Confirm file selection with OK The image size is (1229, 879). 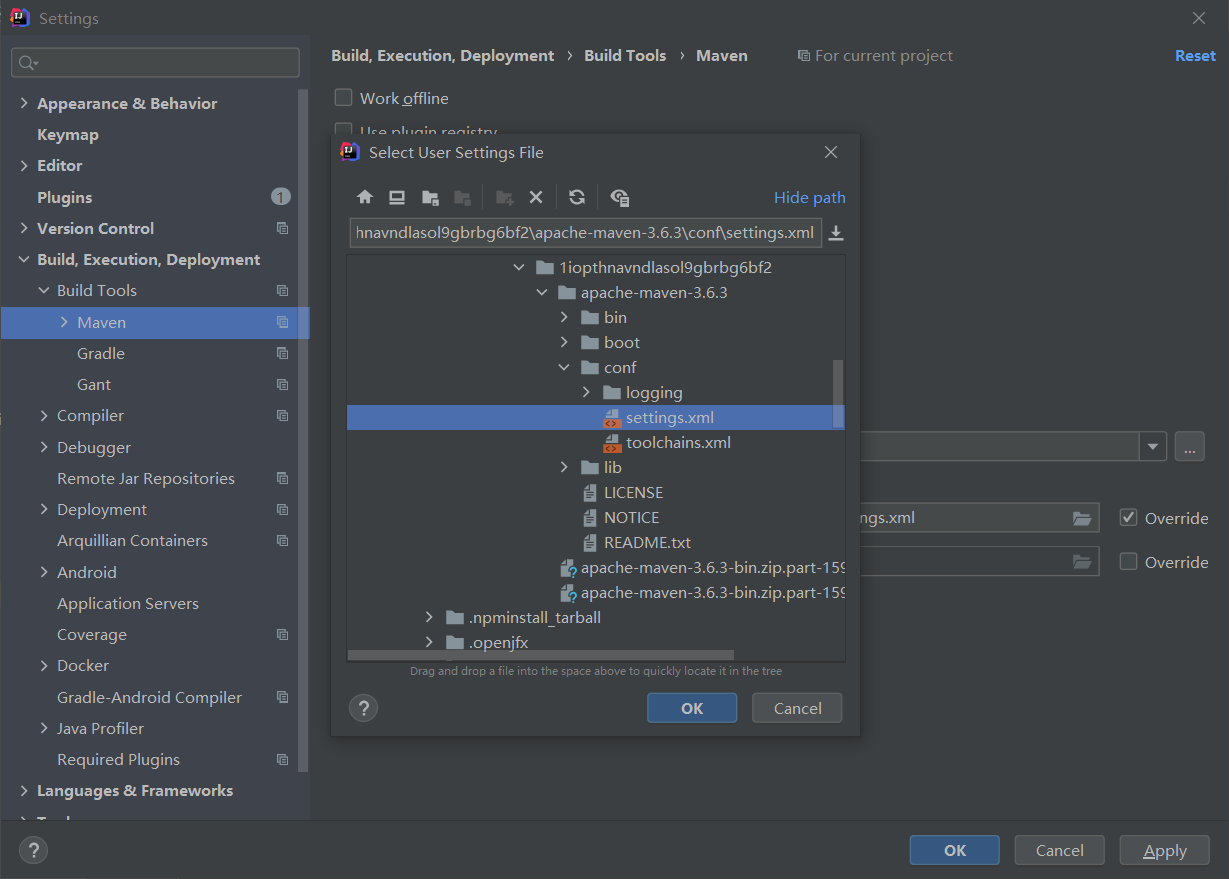(692, 708)
